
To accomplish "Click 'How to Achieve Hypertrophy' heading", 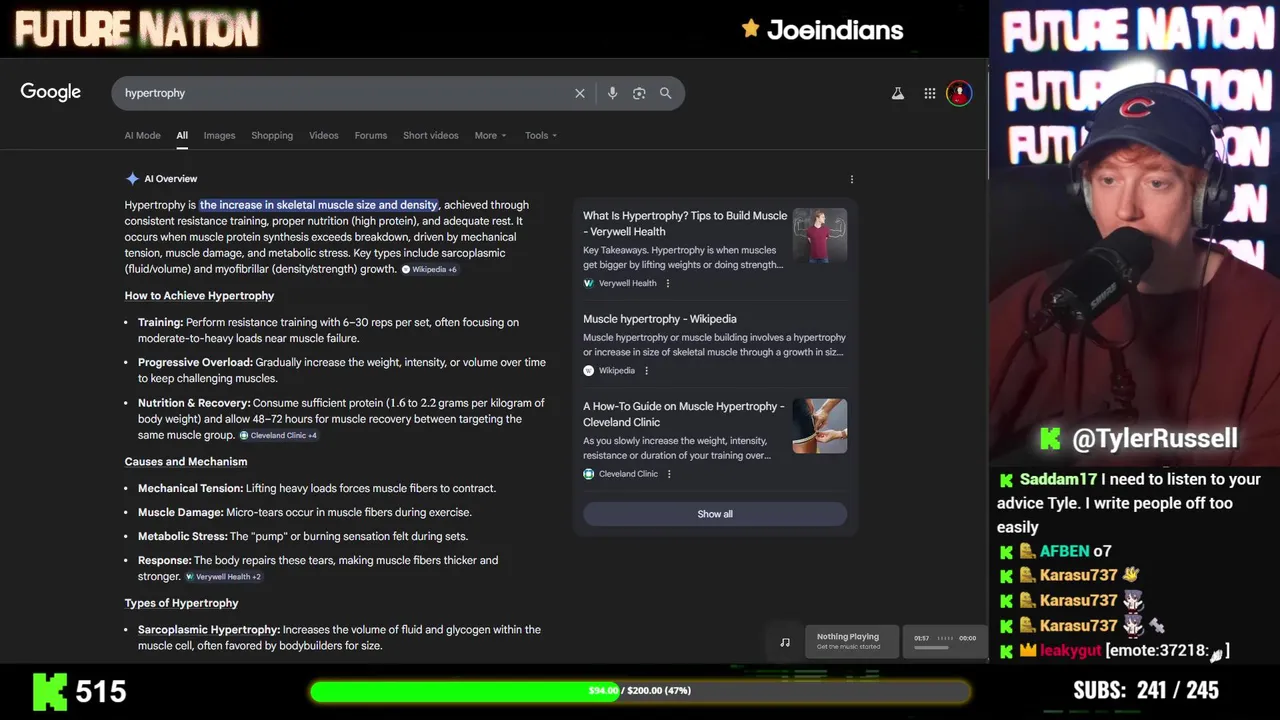I will (x=199, y=296).
